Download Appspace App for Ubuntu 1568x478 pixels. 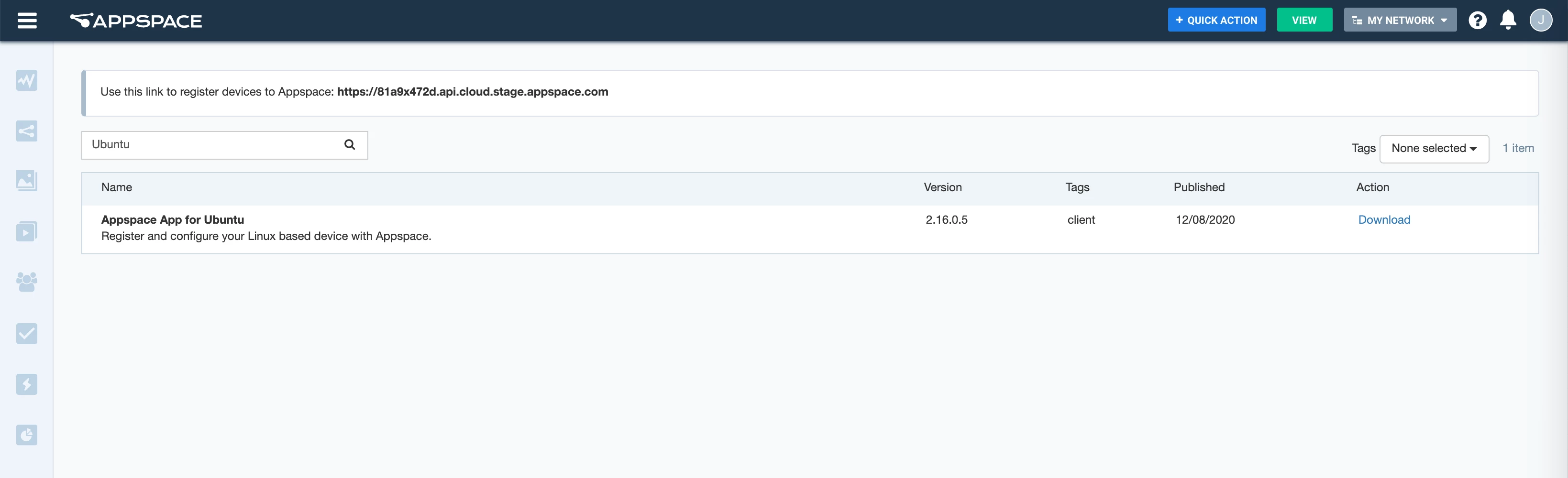click(1384, 219)
